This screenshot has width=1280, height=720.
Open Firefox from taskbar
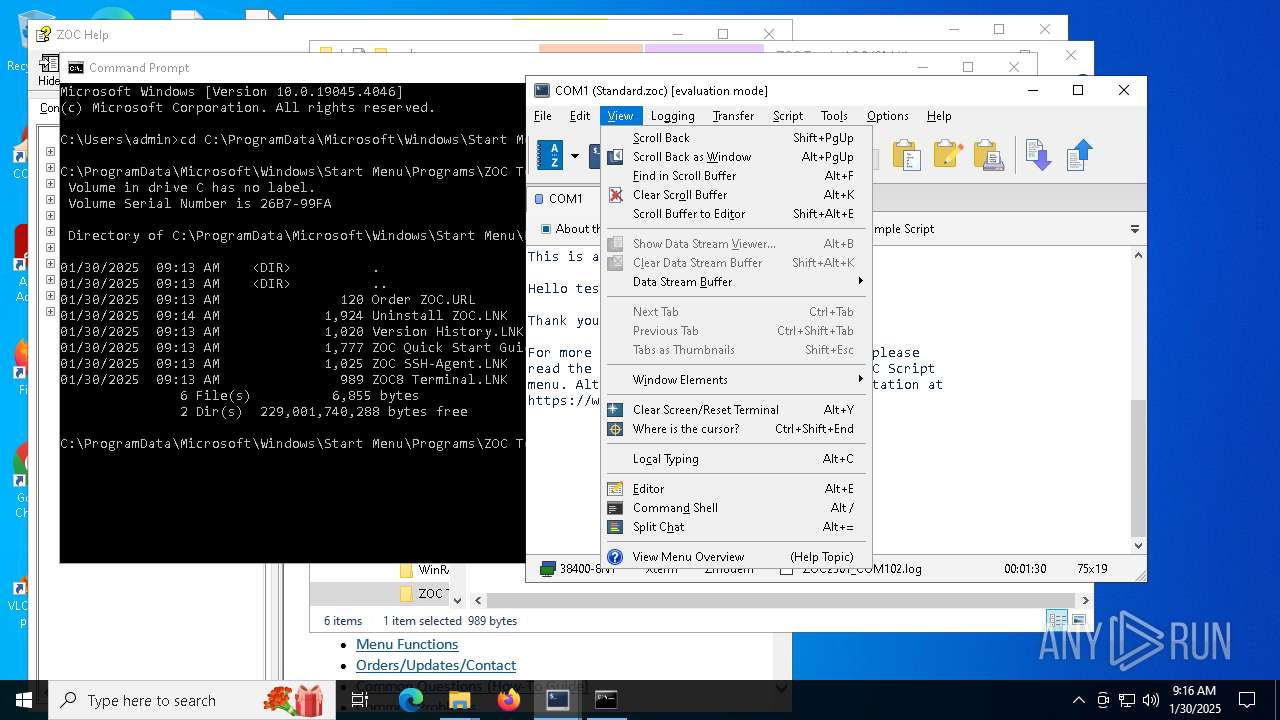[509, 700]
